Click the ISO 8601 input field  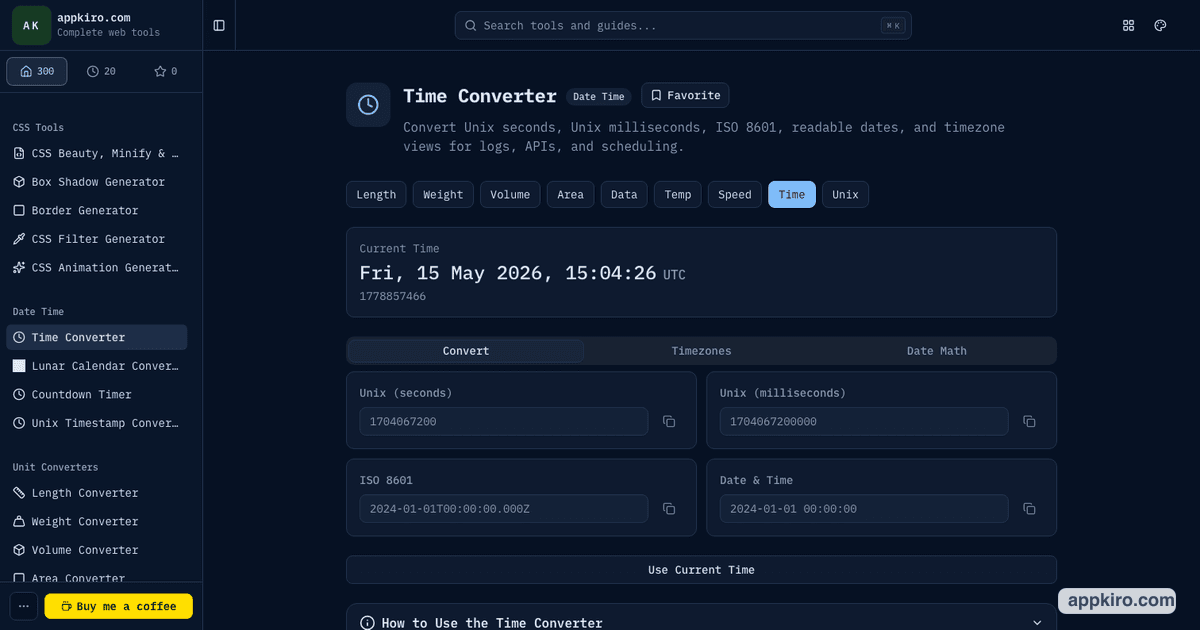[504, 509]
